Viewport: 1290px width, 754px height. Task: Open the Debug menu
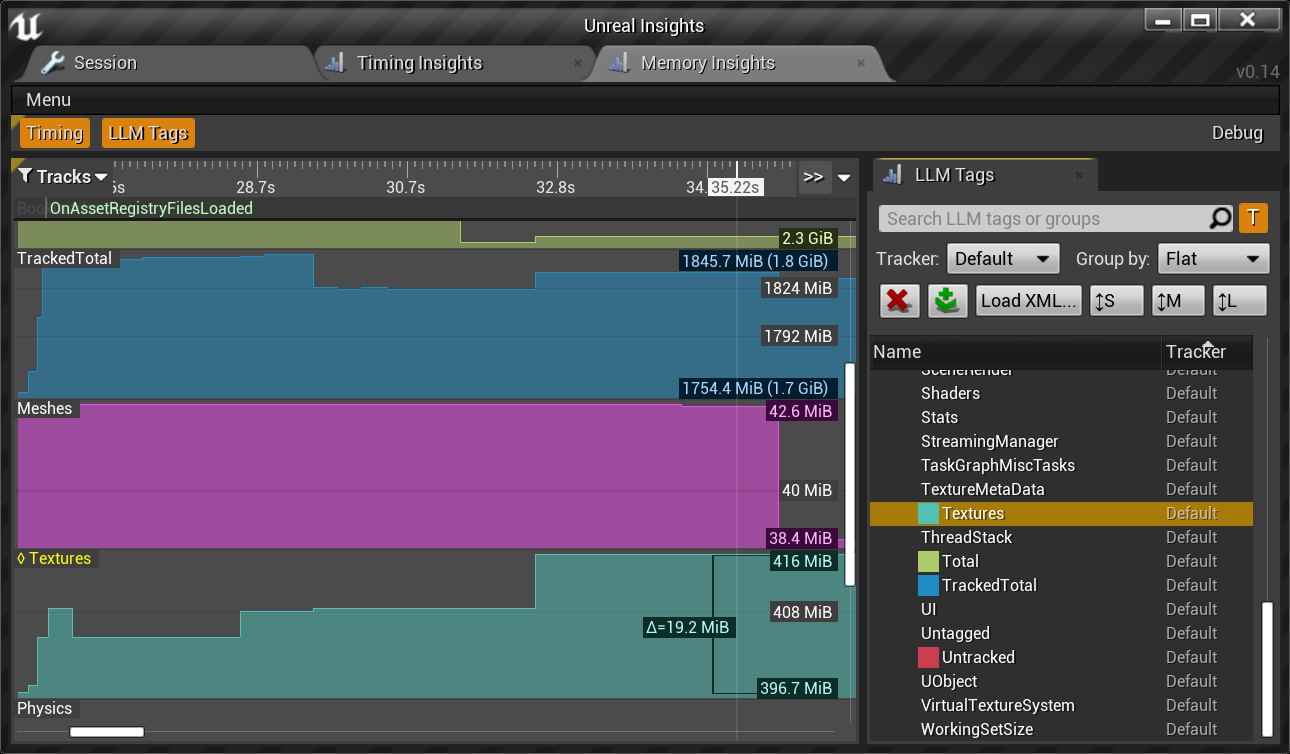[1237, 133]
